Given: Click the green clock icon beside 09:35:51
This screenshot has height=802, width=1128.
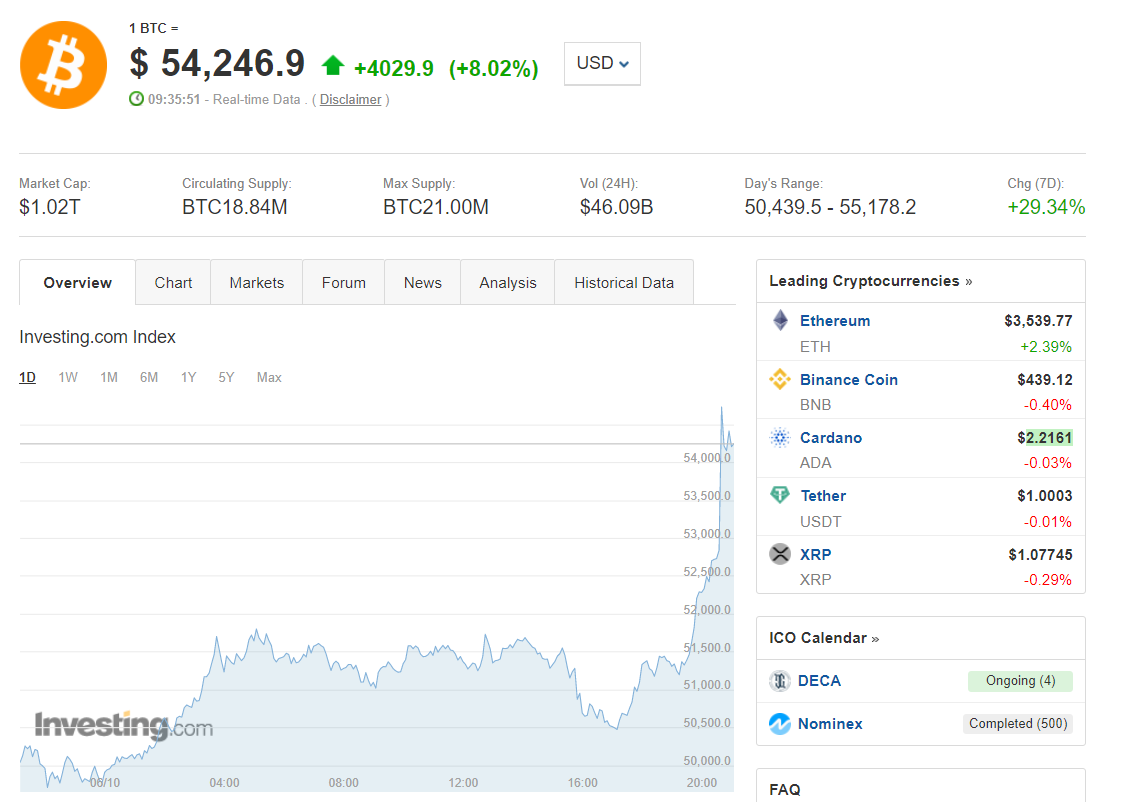Looking at the screenshot, I should 137,99.
